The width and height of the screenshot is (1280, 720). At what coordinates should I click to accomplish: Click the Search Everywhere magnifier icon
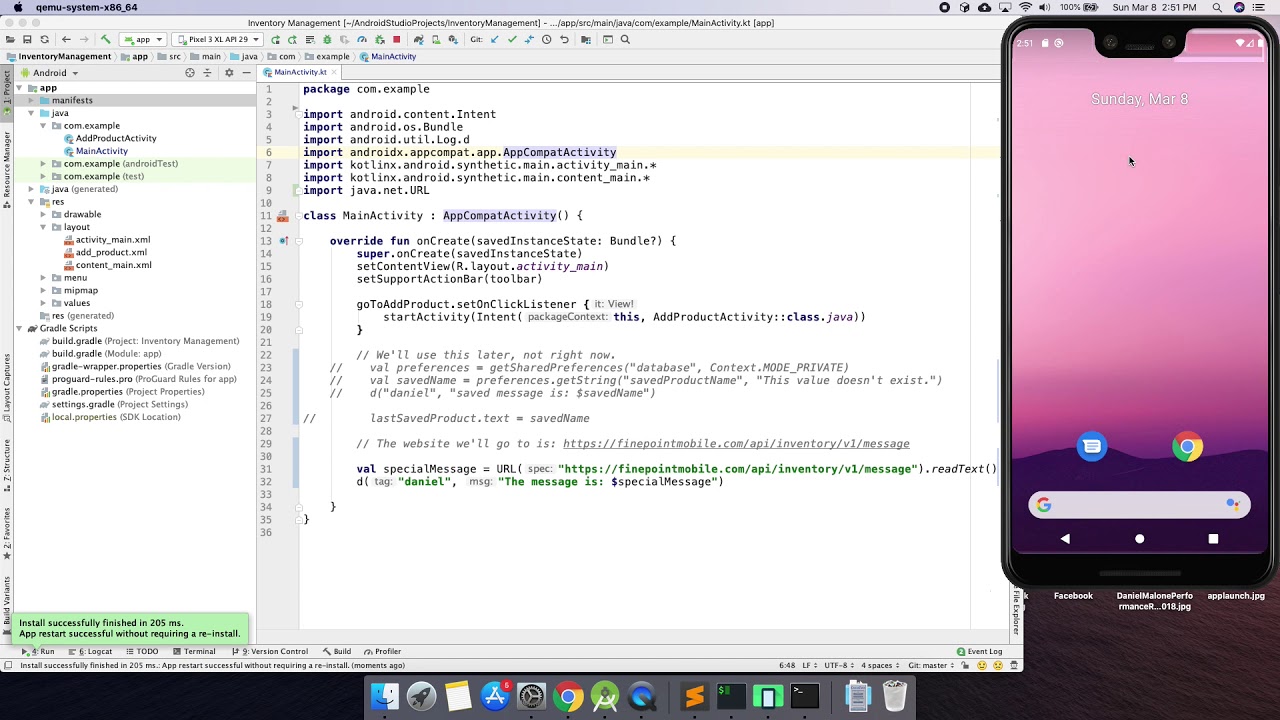point(625,40)
